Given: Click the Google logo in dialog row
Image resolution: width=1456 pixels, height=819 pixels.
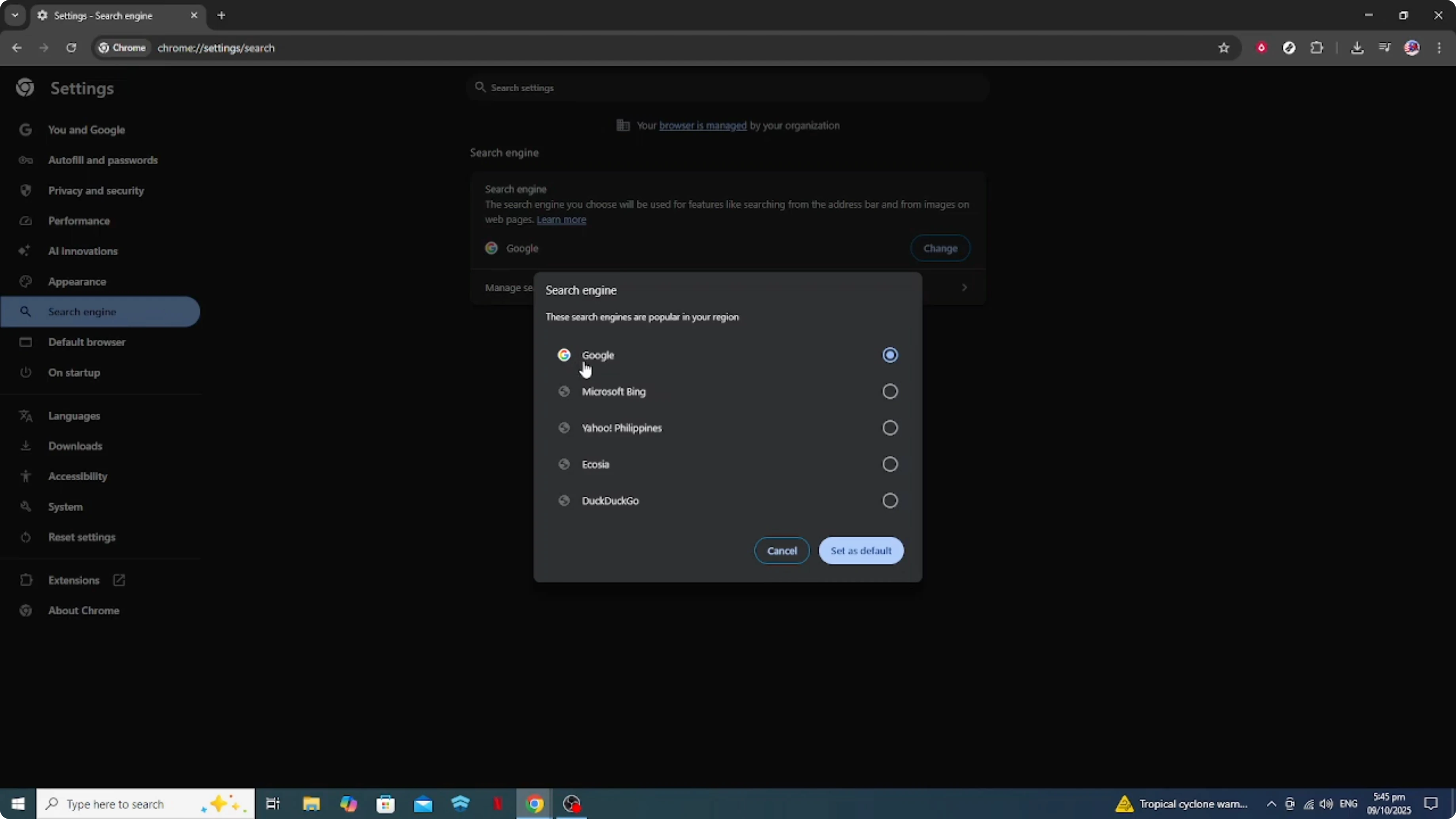Looking at the screenshot, I should click(x=563, y=355).
